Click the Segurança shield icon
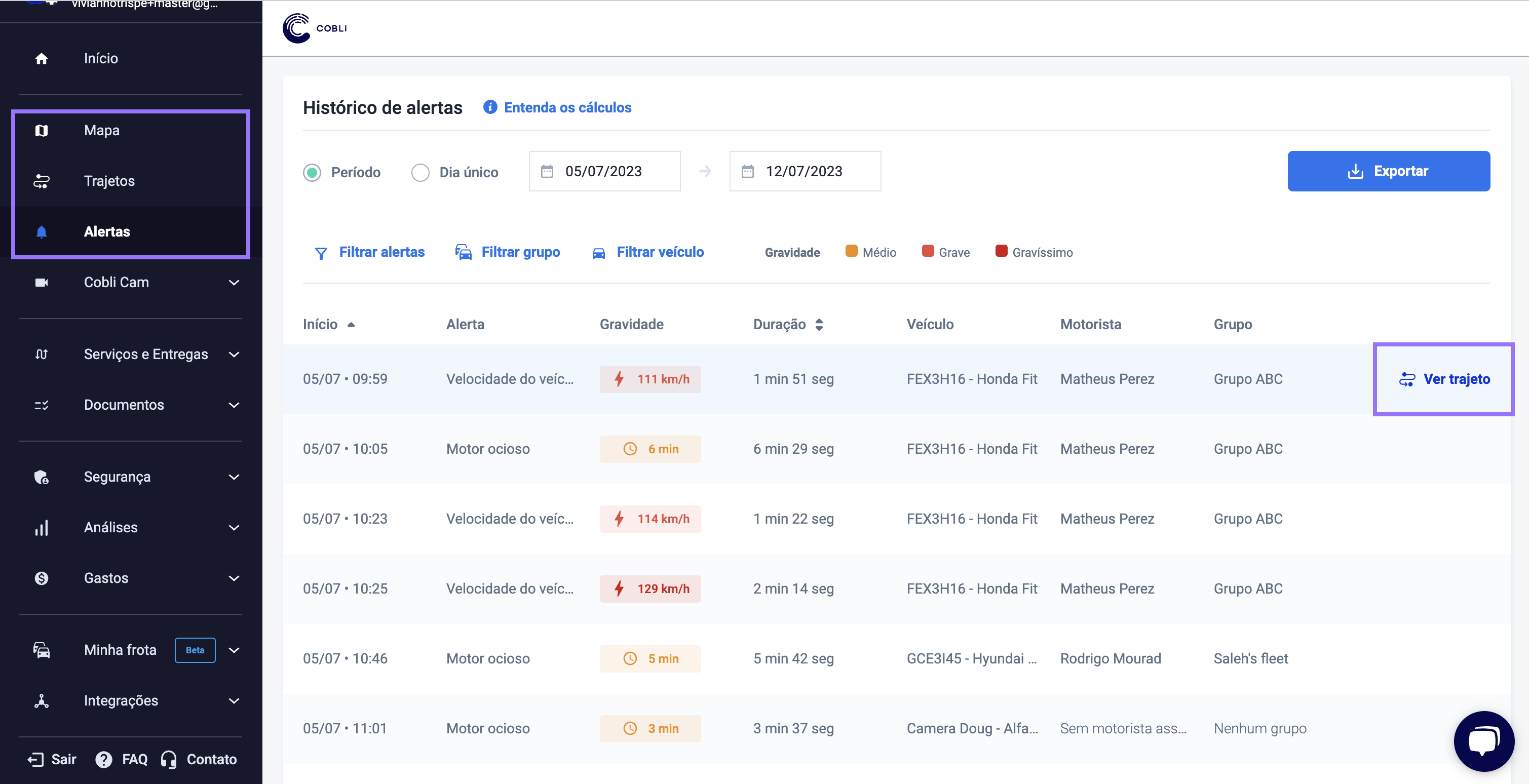Viewport: 1529px width, 784px height. coord(41,477)
